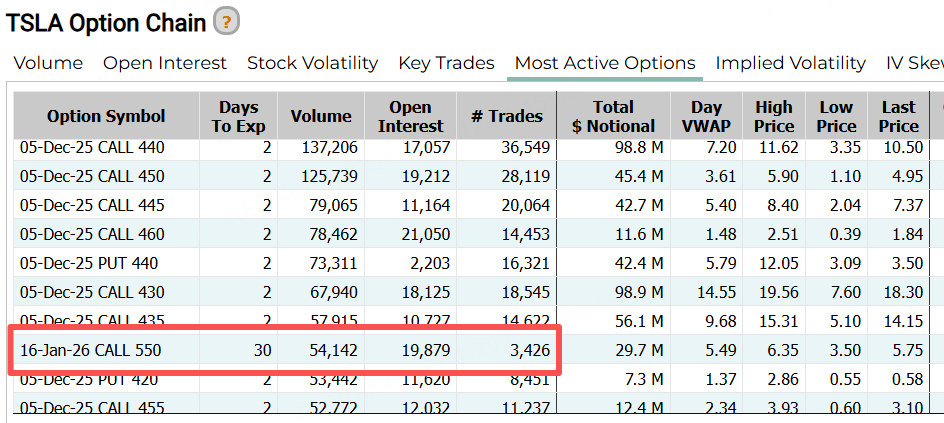
Task: Select the Most Active Options tab
Action: pos(605,63)
